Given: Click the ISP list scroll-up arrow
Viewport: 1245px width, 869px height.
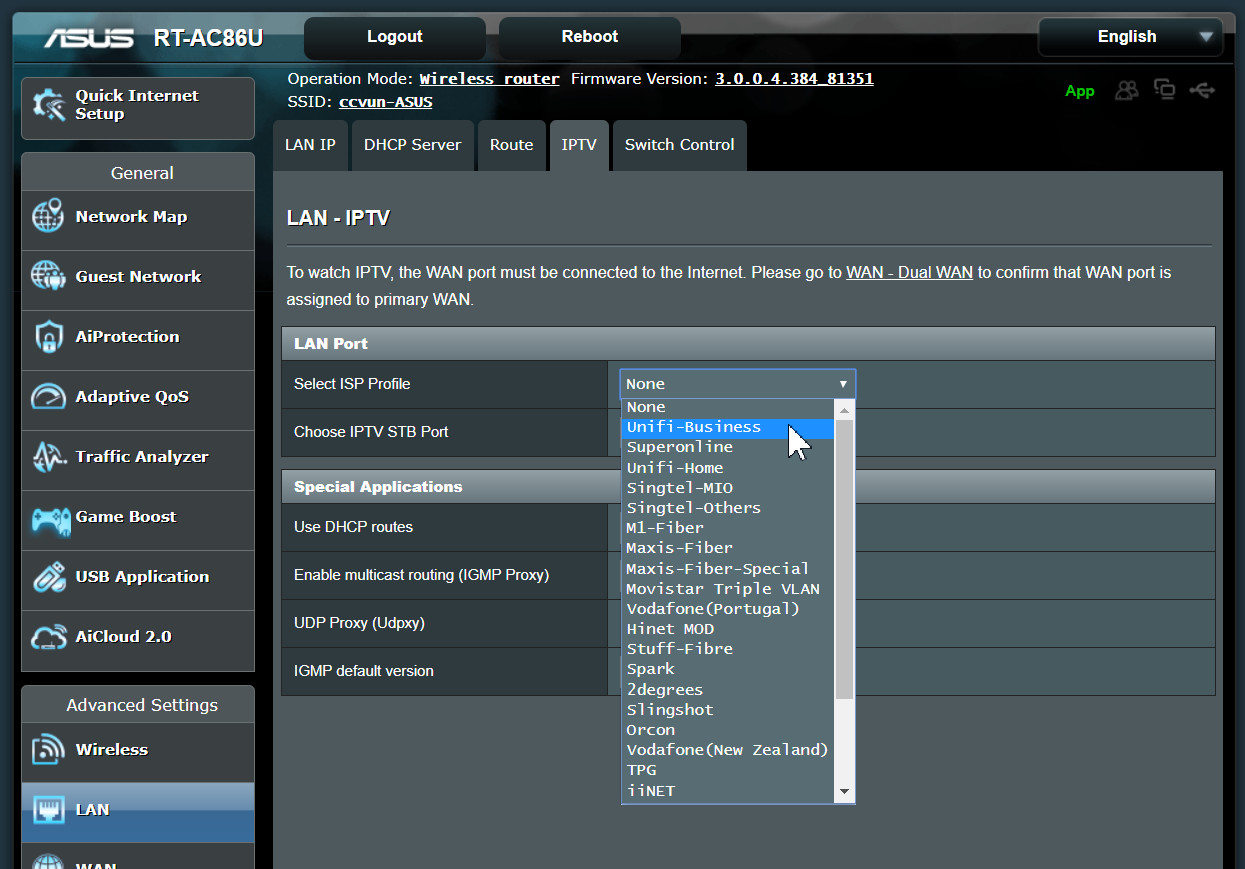Looking at the screenshot, I should [x=845, y=410].
